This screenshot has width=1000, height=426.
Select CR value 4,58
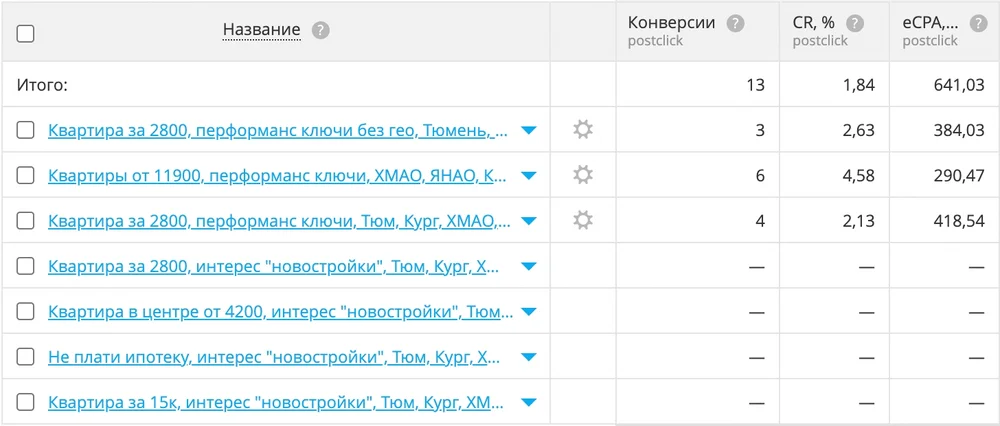(857, 175)
